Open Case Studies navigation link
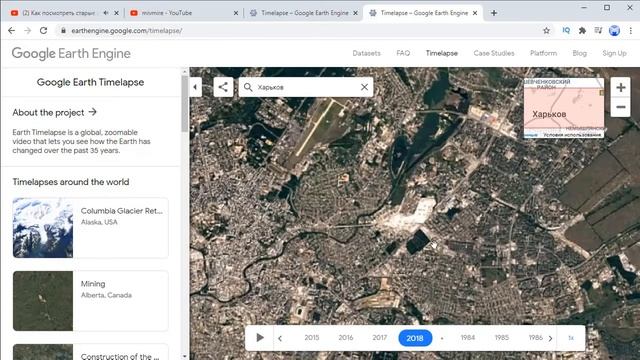640x360 pixels. (494, 53)
